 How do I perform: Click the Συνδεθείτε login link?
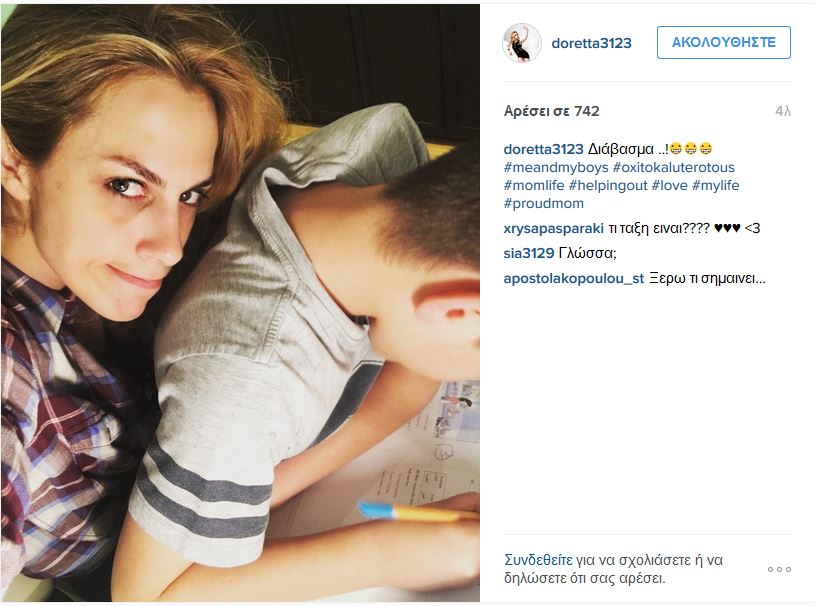[538, 560]
